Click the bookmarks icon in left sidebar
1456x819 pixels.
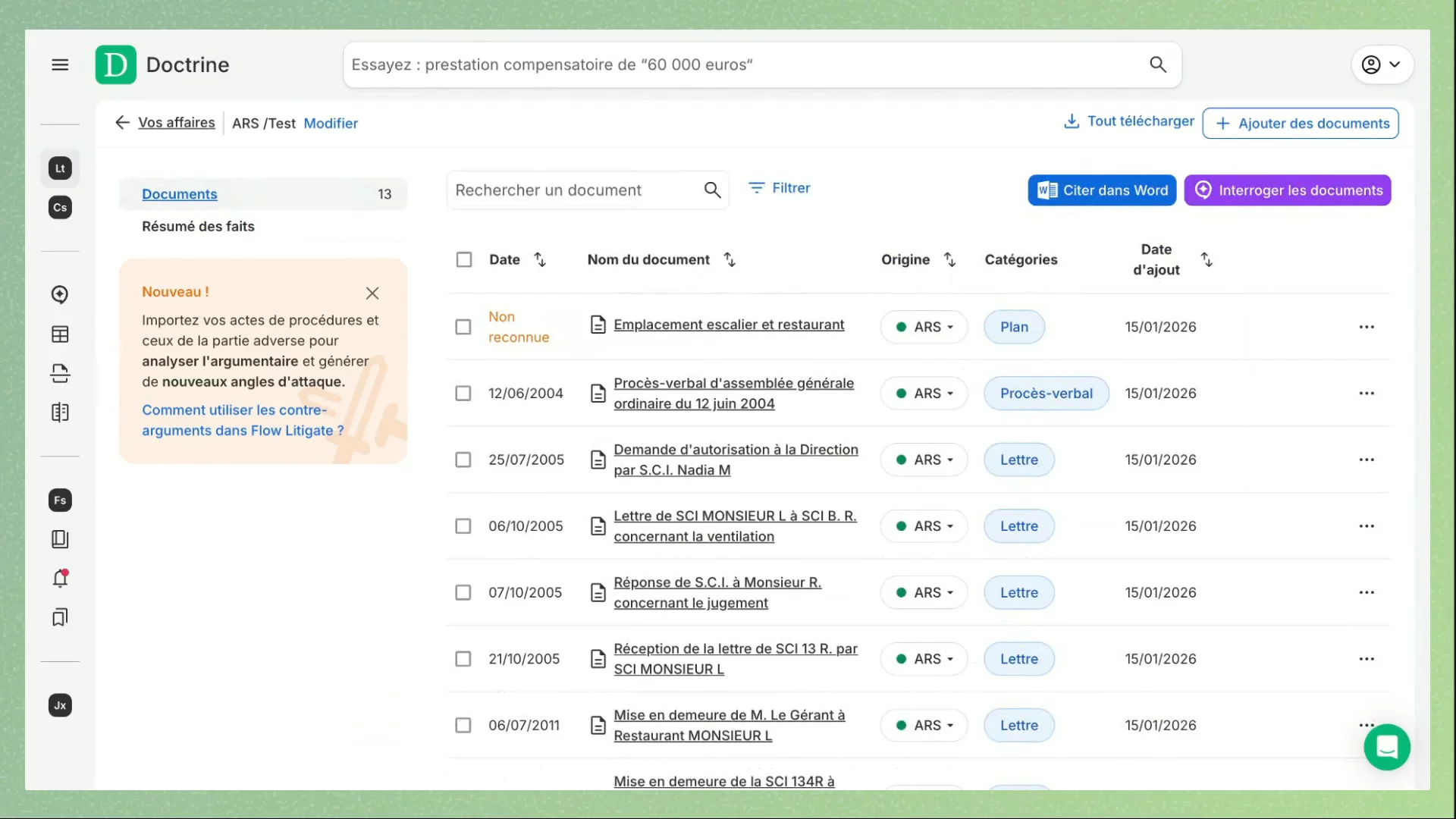point(60,617)
